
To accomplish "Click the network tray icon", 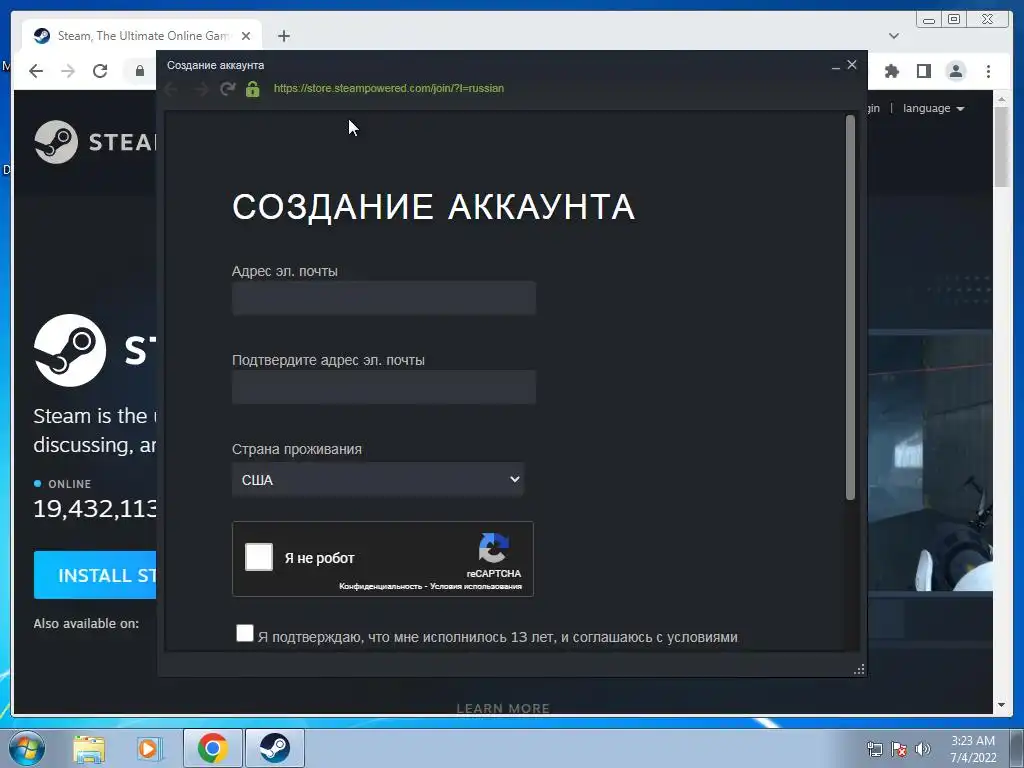I will click(x=874, y=749).
